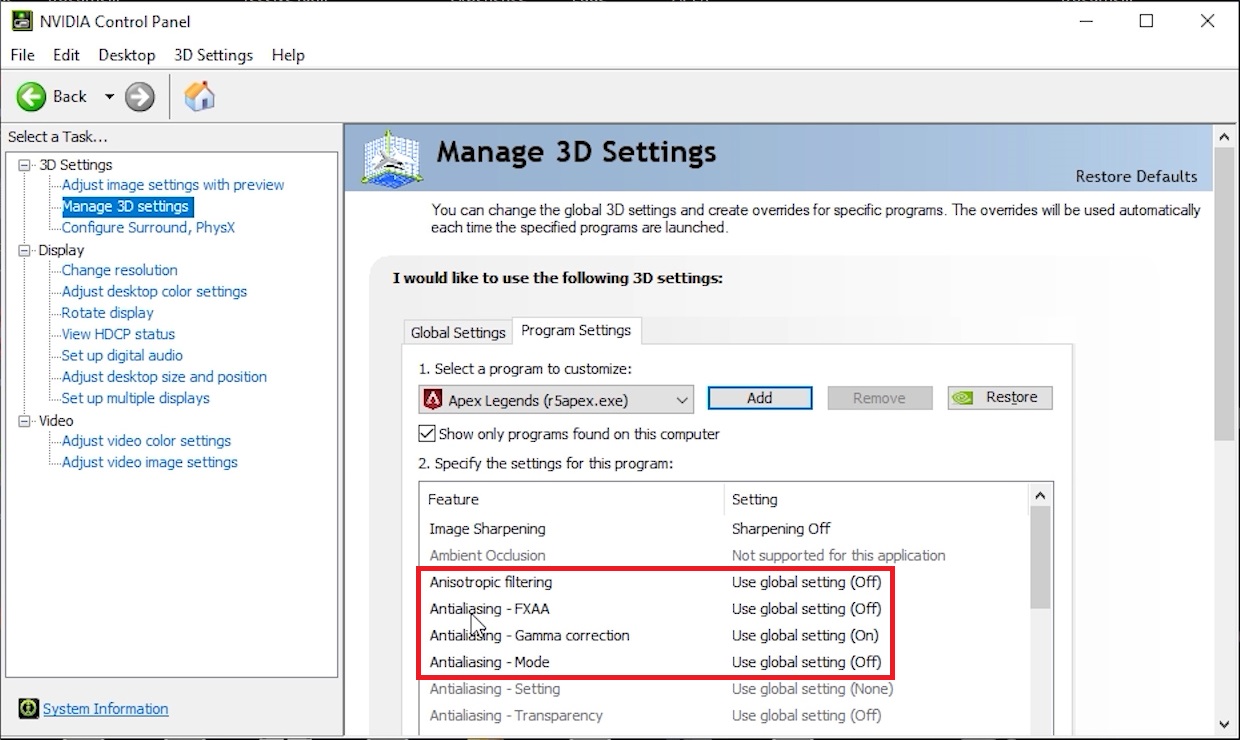Click the Restore button with NVIDIA logo
This screenshot has width=1240, height=740.
[999, 398]
